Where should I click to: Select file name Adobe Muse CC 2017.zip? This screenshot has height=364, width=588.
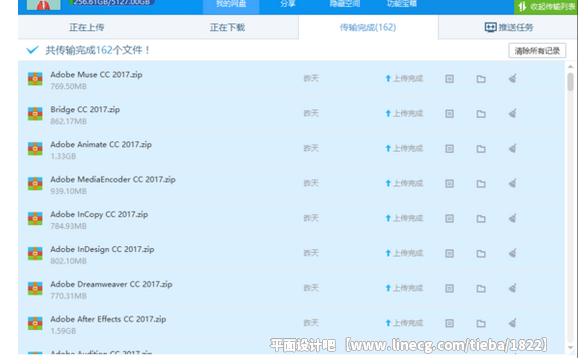(x=96, y=75)
